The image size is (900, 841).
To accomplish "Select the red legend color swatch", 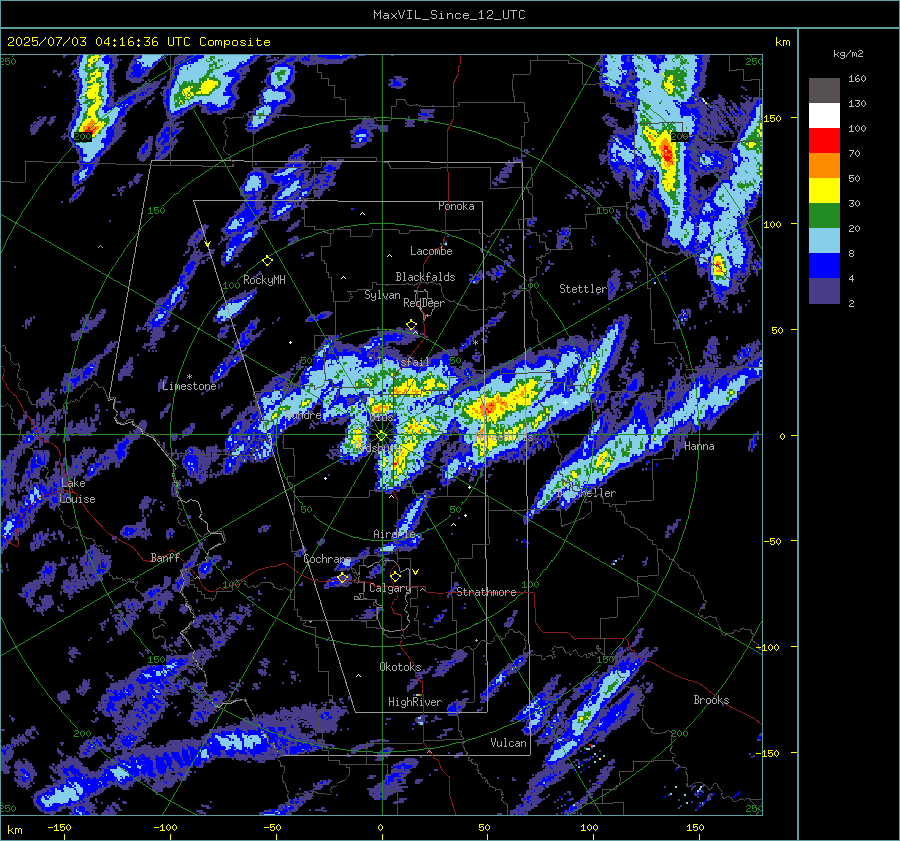I will 824,141.
